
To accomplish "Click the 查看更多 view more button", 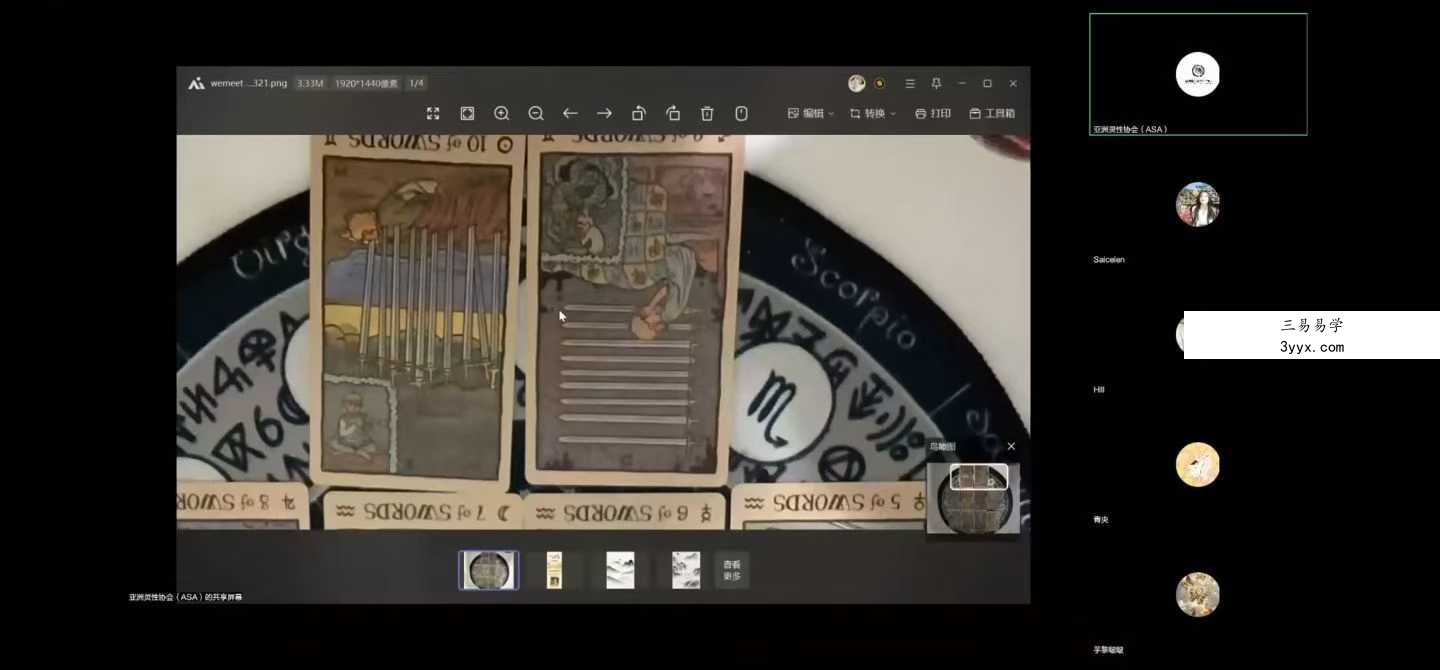I will point(732,570).
